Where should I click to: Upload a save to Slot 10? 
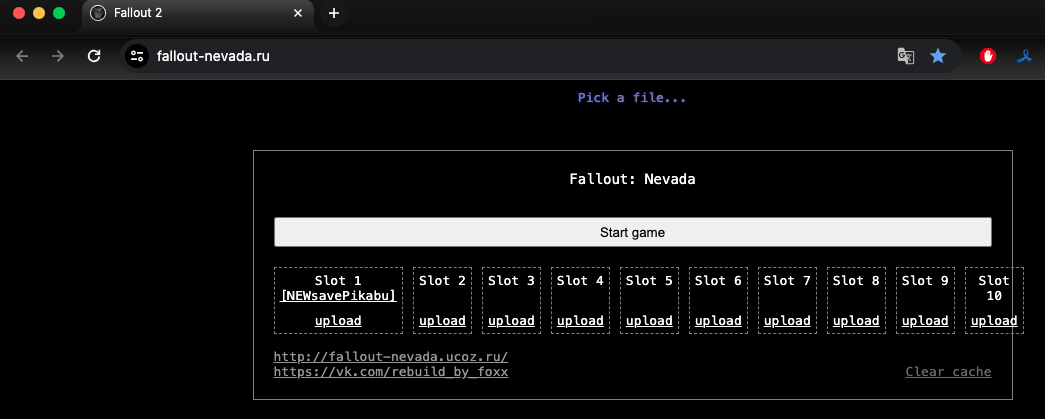point(994,321)
